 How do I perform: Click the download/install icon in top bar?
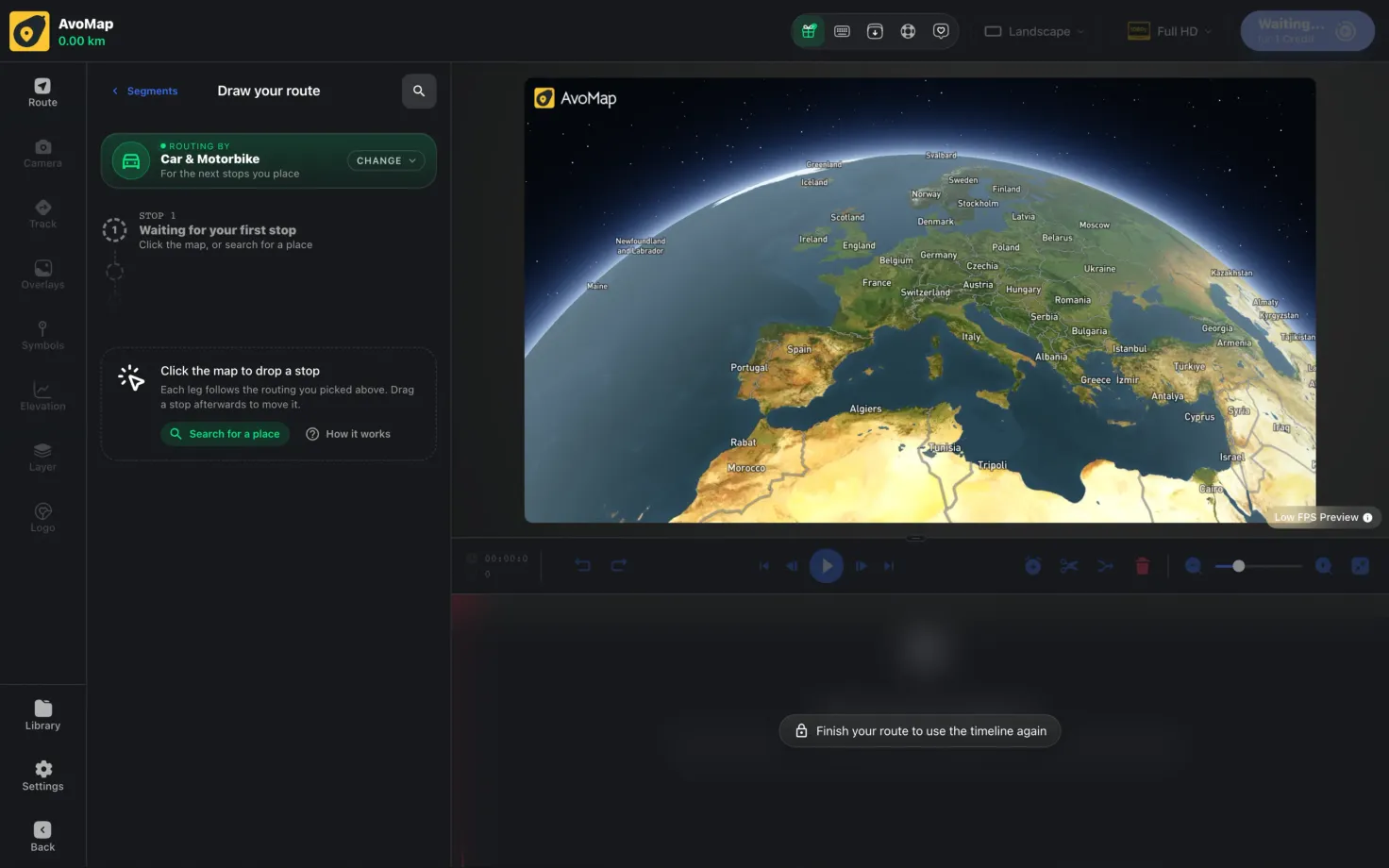click(x=875, y=31)
